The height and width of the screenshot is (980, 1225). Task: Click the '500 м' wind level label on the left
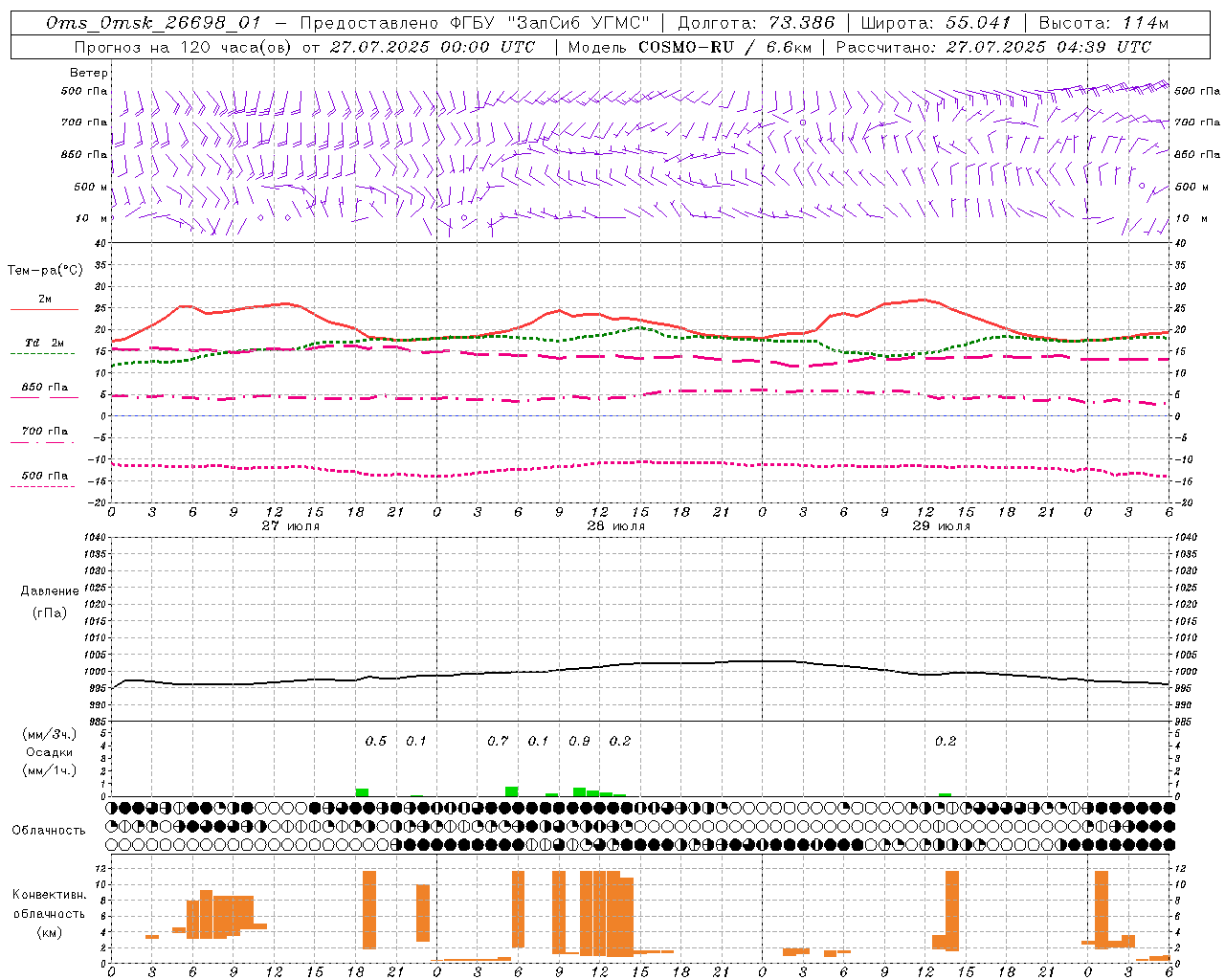pyautogui.click(x=91, y=188)
